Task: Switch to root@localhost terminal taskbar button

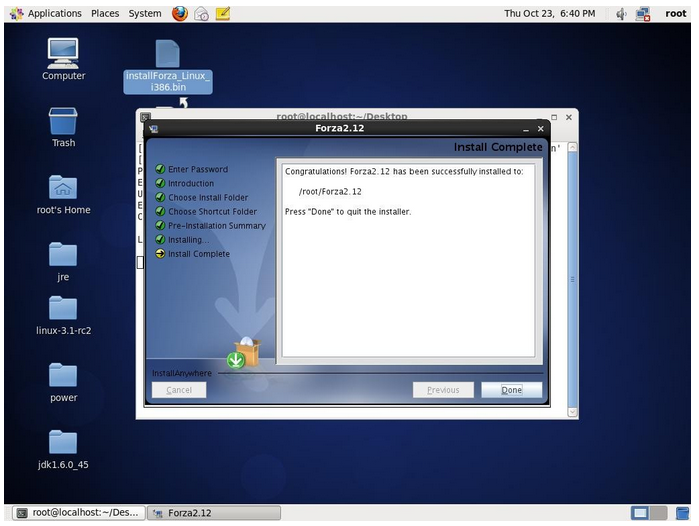Action: [78, 513]
